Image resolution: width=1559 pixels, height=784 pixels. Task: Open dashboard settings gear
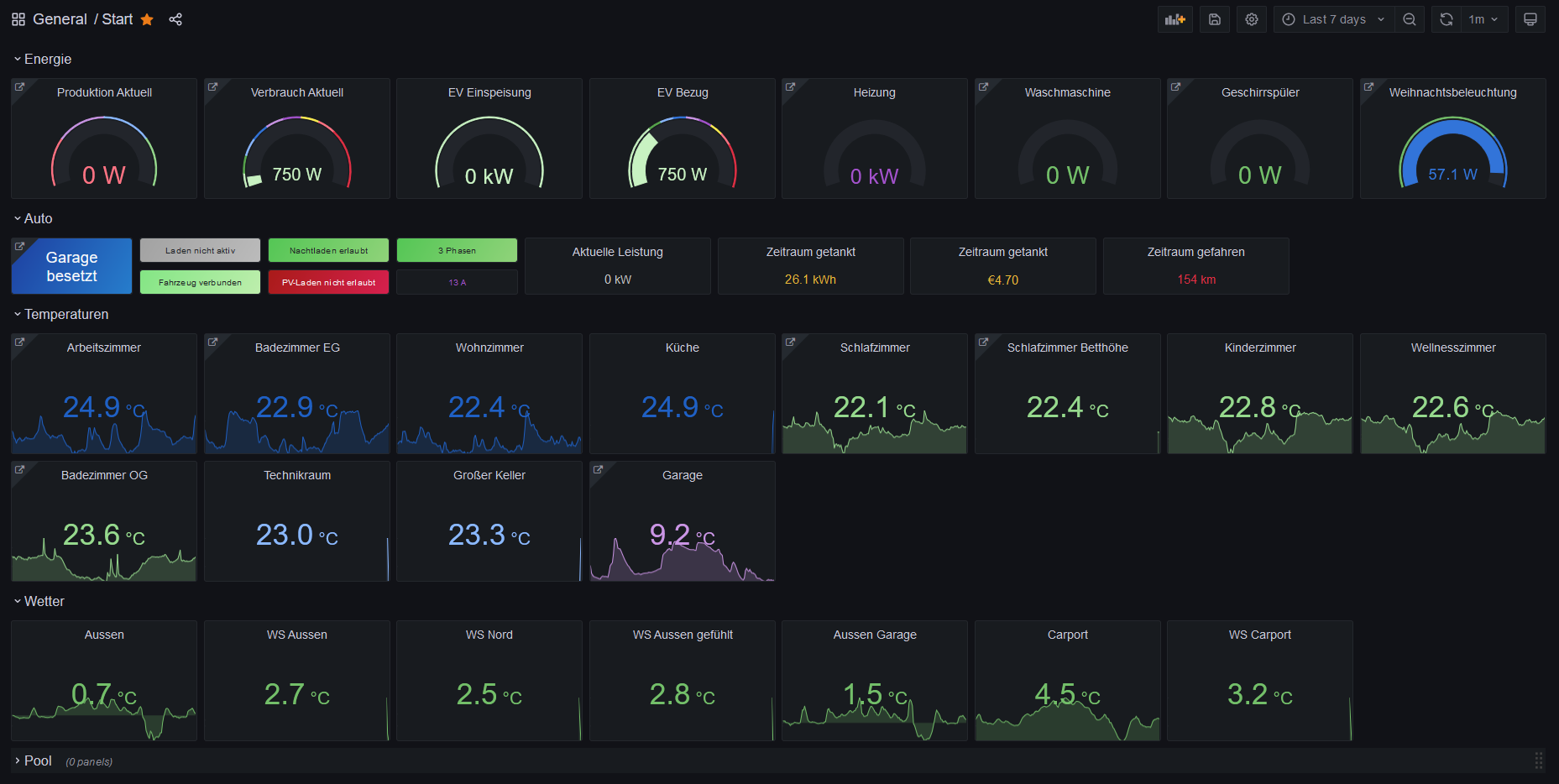click(x=1252, y=19)
